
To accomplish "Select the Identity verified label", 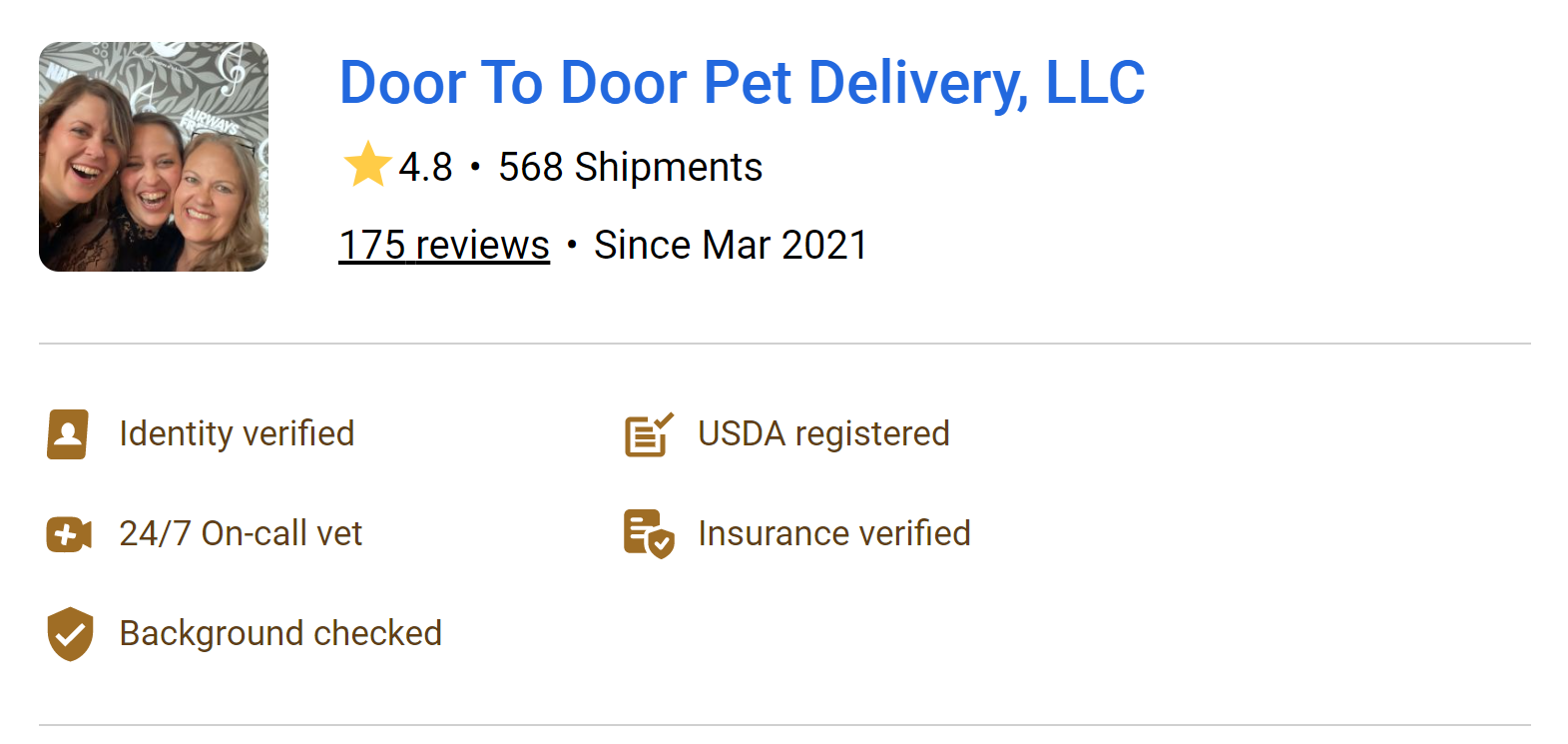I will coord(237,433).
